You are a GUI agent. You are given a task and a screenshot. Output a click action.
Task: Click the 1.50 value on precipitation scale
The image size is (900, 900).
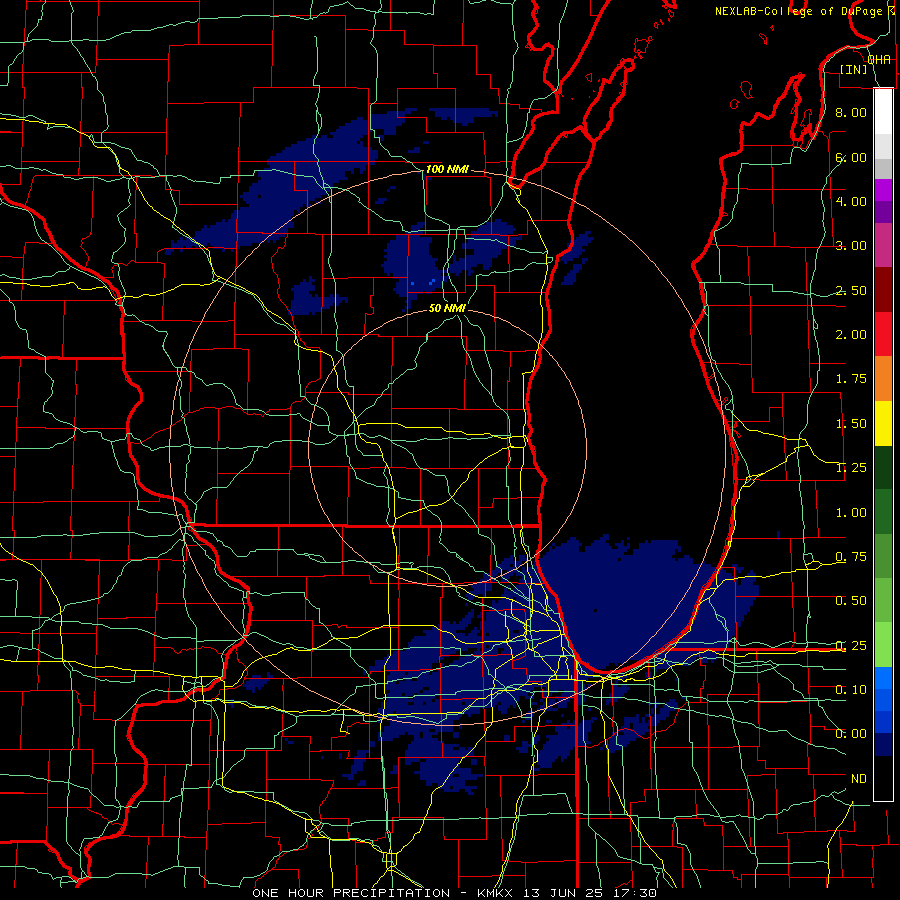point(851,424)
